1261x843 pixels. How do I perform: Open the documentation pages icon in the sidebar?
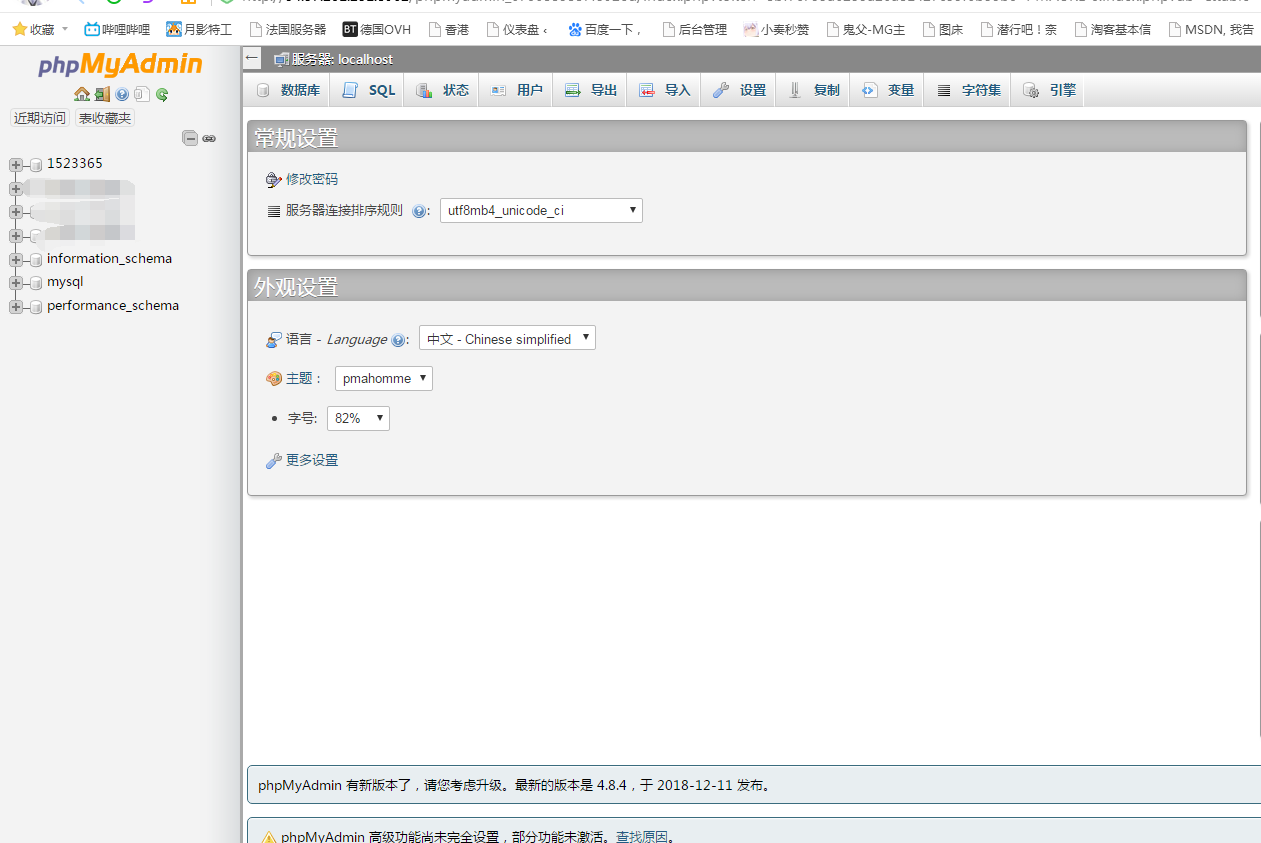[141, 94]
